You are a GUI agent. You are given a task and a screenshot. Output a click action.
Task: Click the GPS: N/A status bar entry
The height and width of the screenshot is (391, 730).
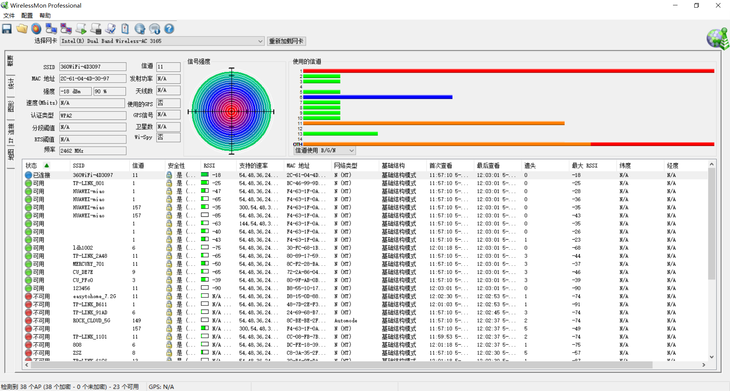click(161, 387)
